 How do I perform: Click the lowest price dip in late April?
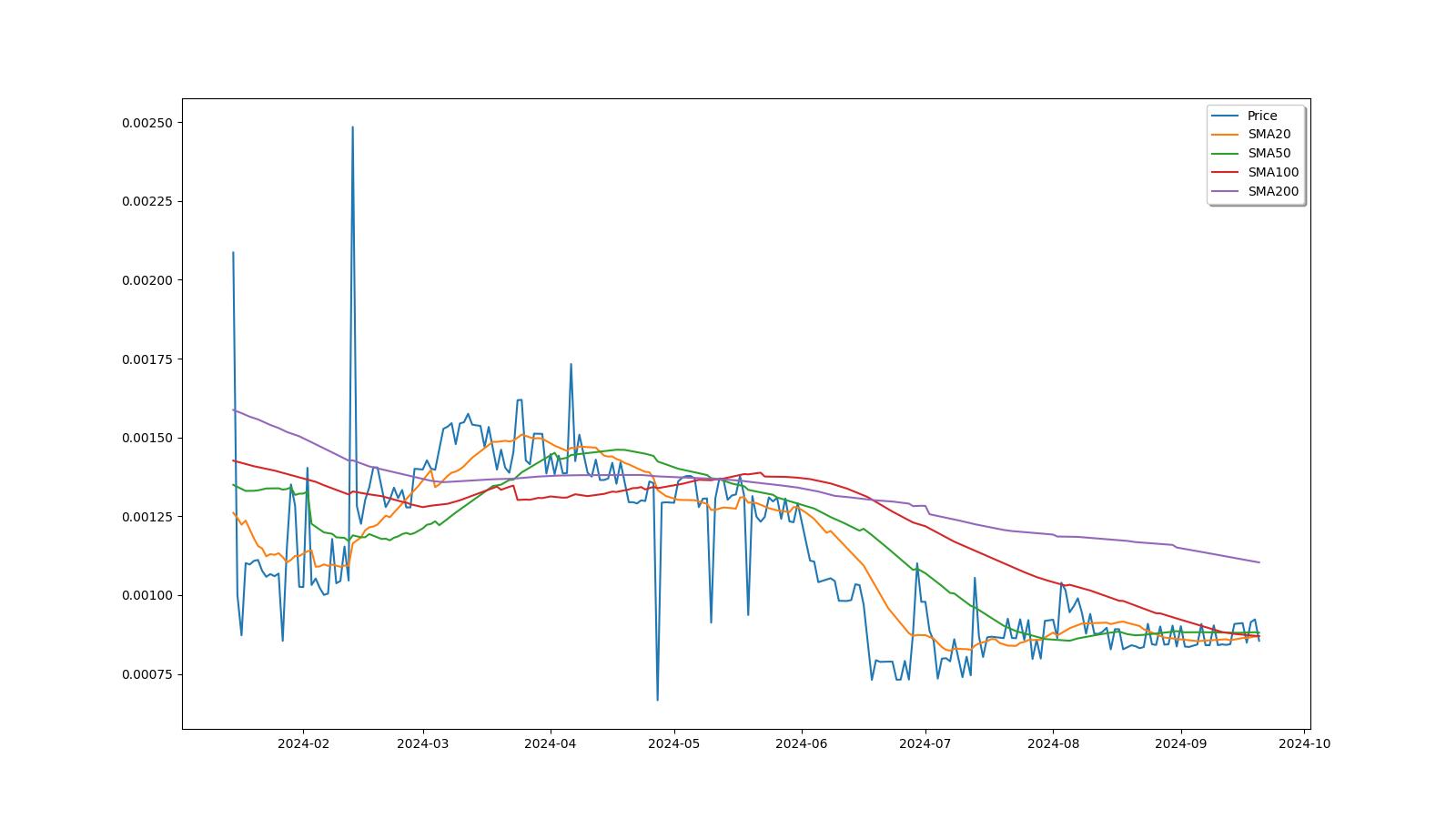coord(657,700)
